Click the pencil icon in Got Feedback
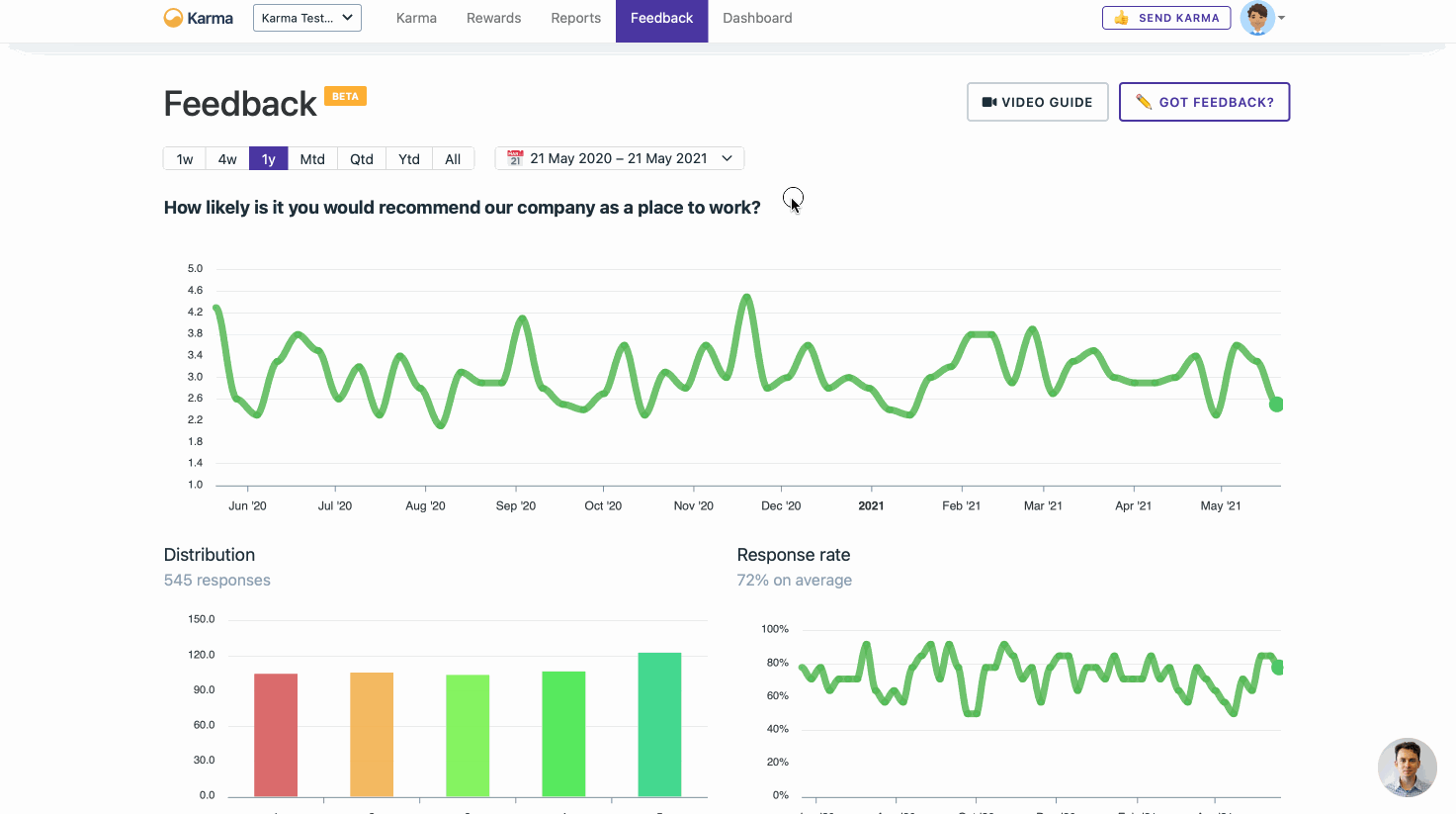The height and width of the screenshot is (814, 1456). click(x=1144, y=102)
